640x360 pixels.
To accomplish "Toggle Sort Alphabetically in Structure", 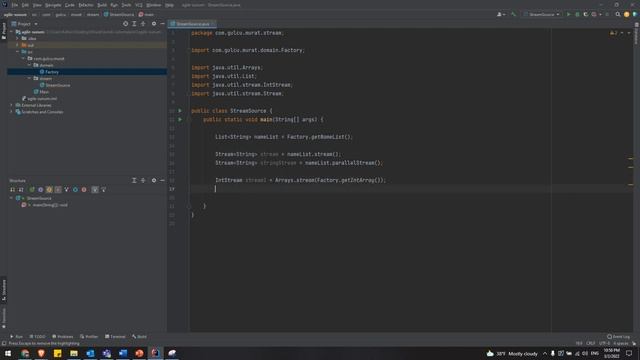I will 21,190.
